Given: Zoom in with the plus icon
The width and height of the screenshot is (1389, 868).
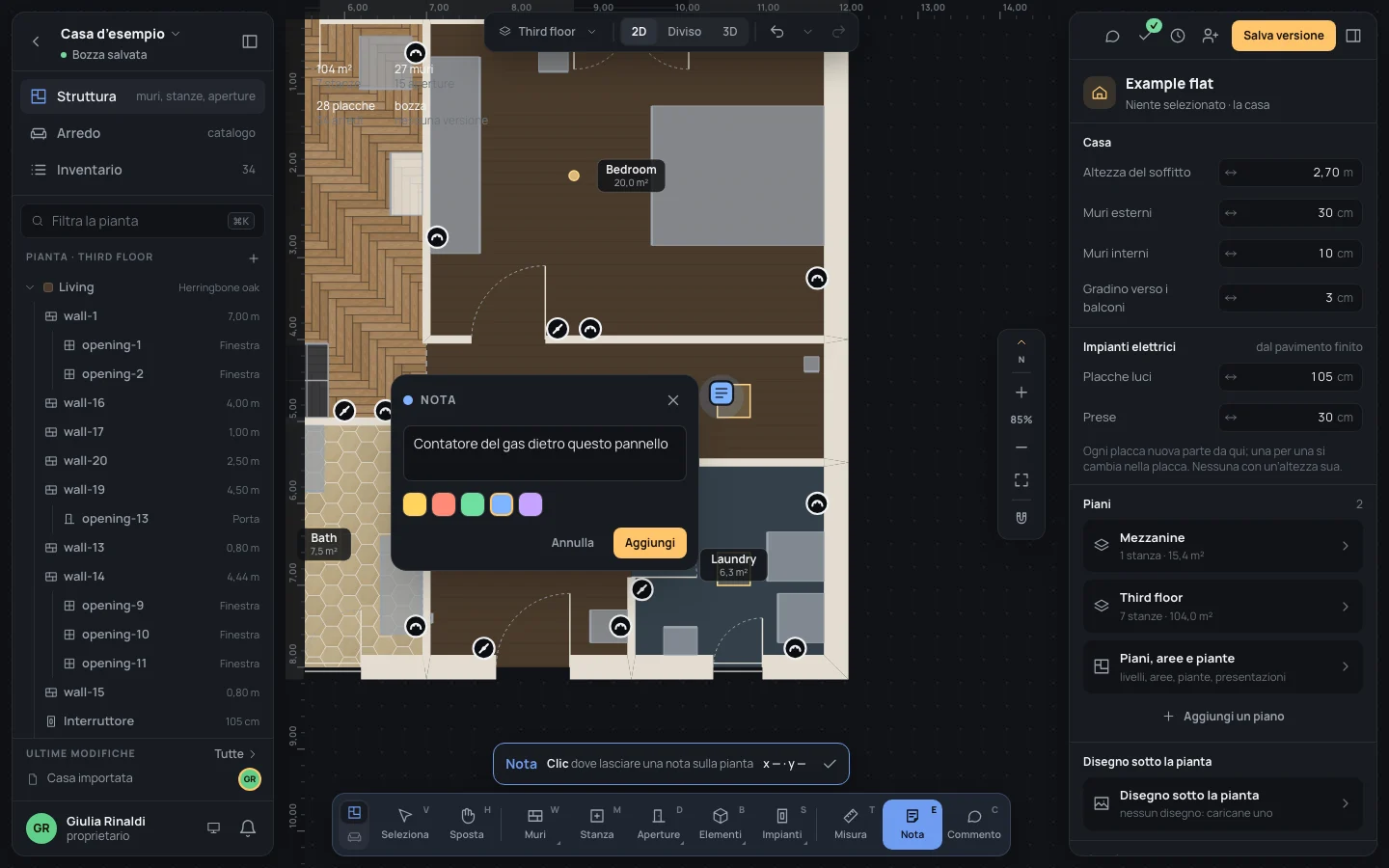Looking at the screenshot, I should 1021,393.
